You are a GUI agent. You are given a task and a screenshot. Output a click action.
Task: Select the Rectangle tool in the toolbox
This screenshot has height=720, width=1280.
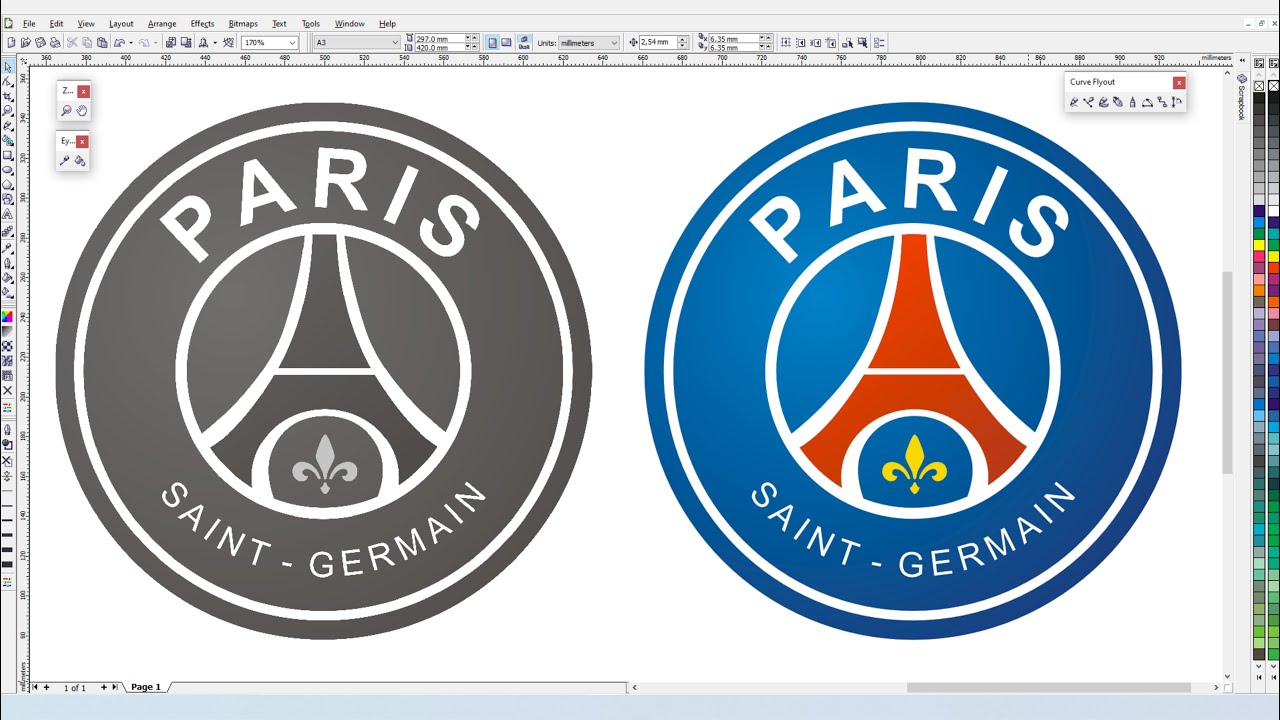(8, 155)
